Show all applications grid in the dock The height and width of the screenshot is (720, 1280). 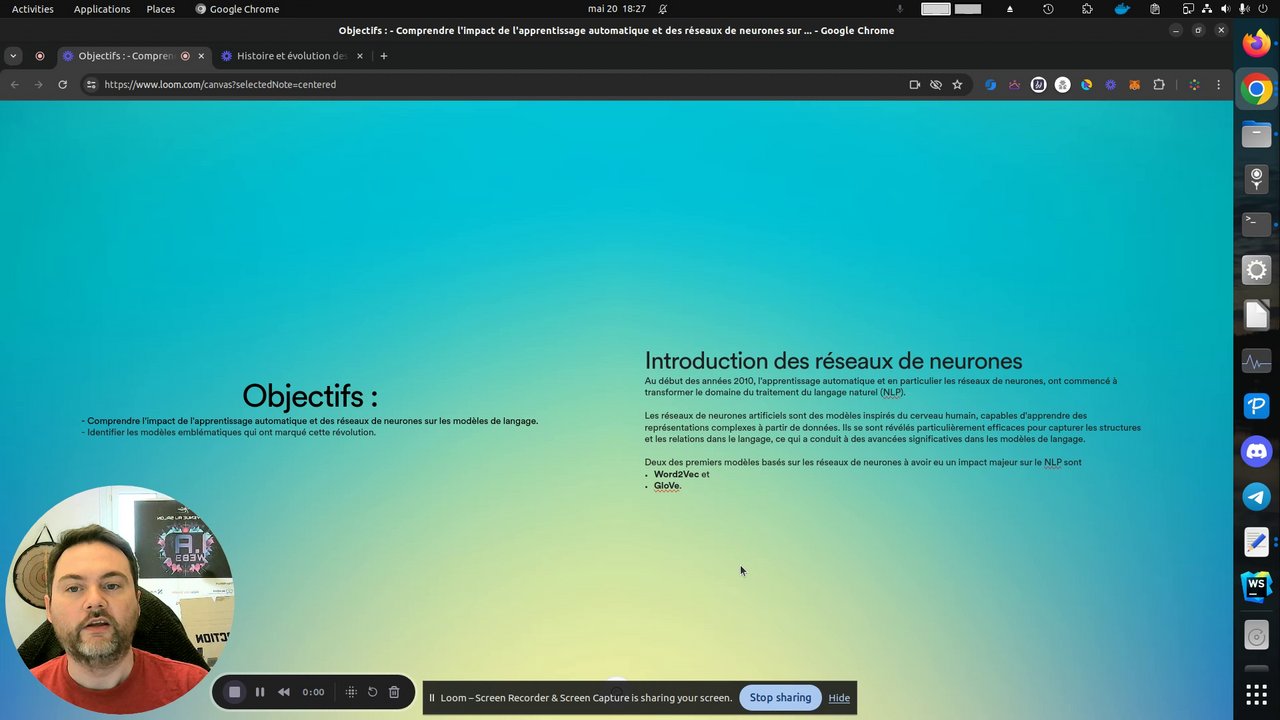click(1257, 694)
